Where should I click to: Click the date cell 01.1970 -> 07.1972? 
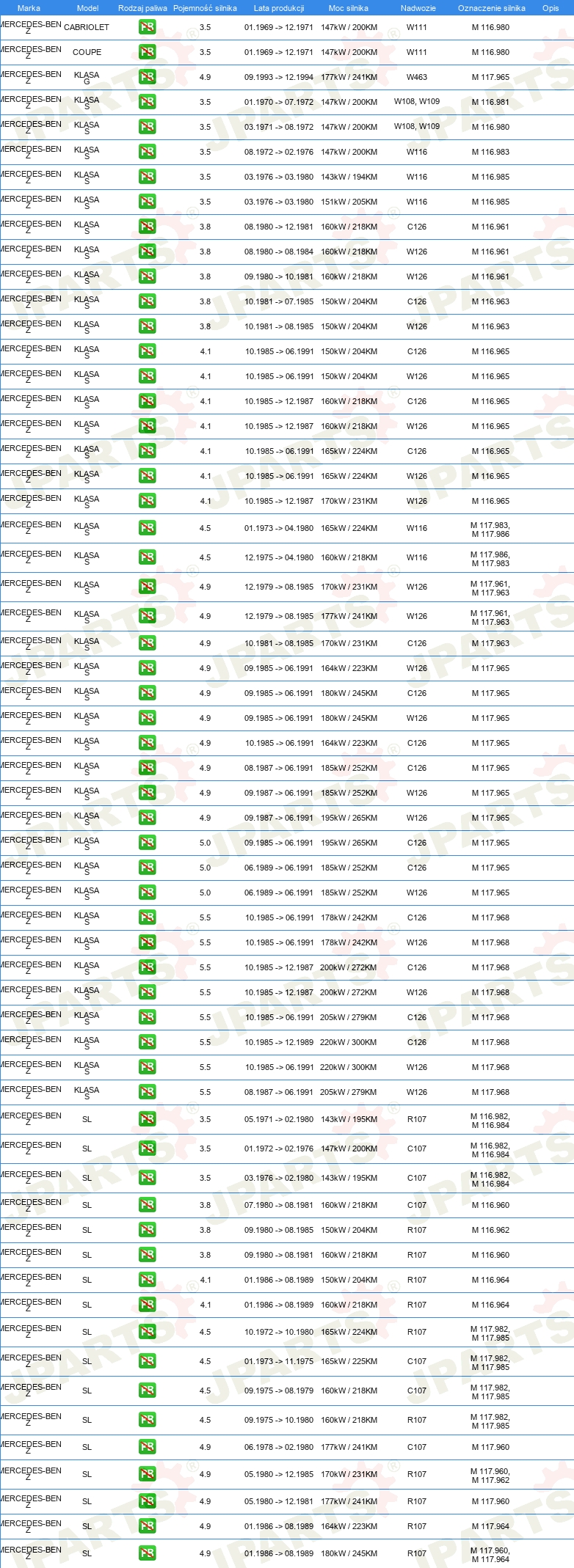point(279,102)
